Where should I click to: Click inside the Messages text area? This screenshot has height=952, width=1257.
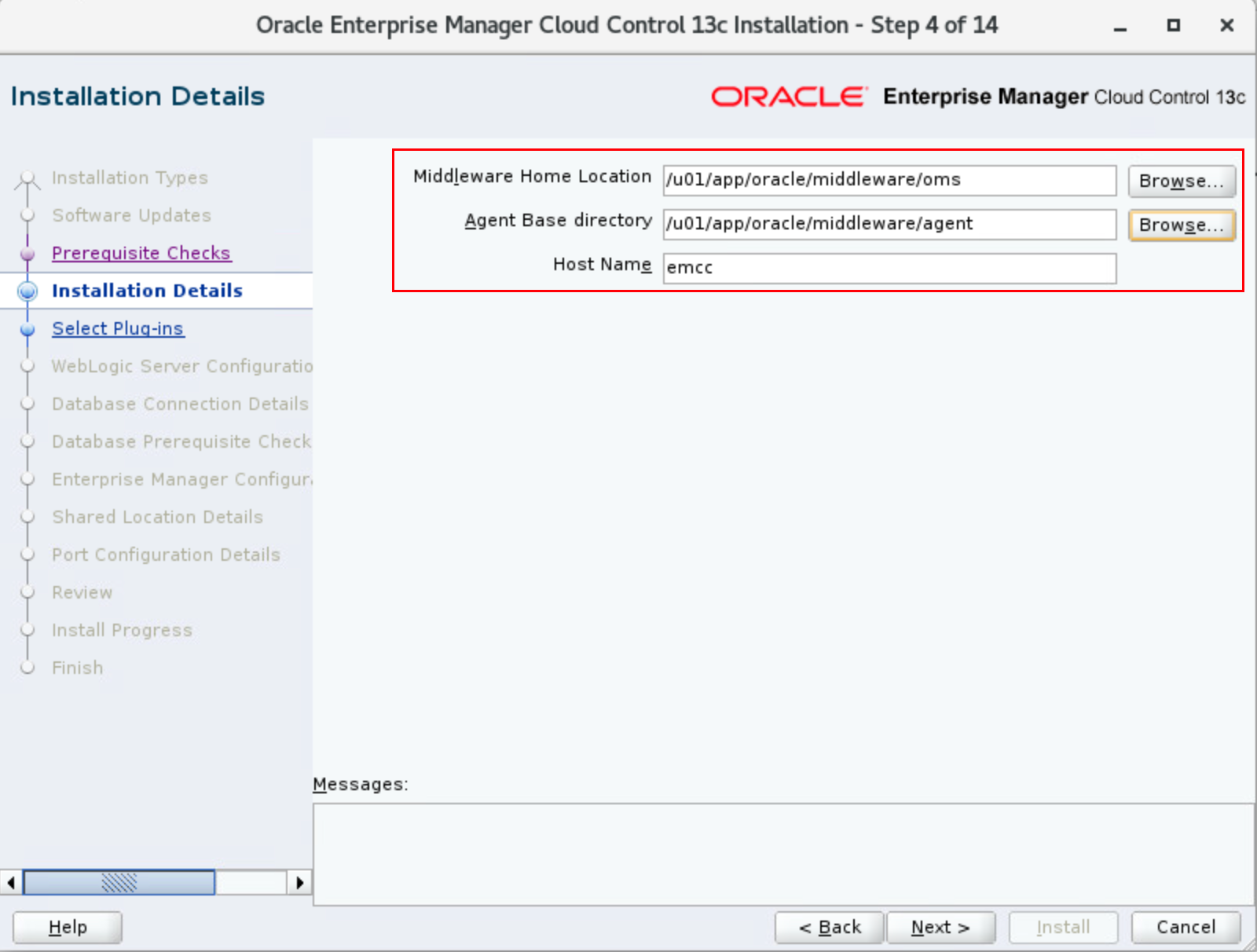783,855
